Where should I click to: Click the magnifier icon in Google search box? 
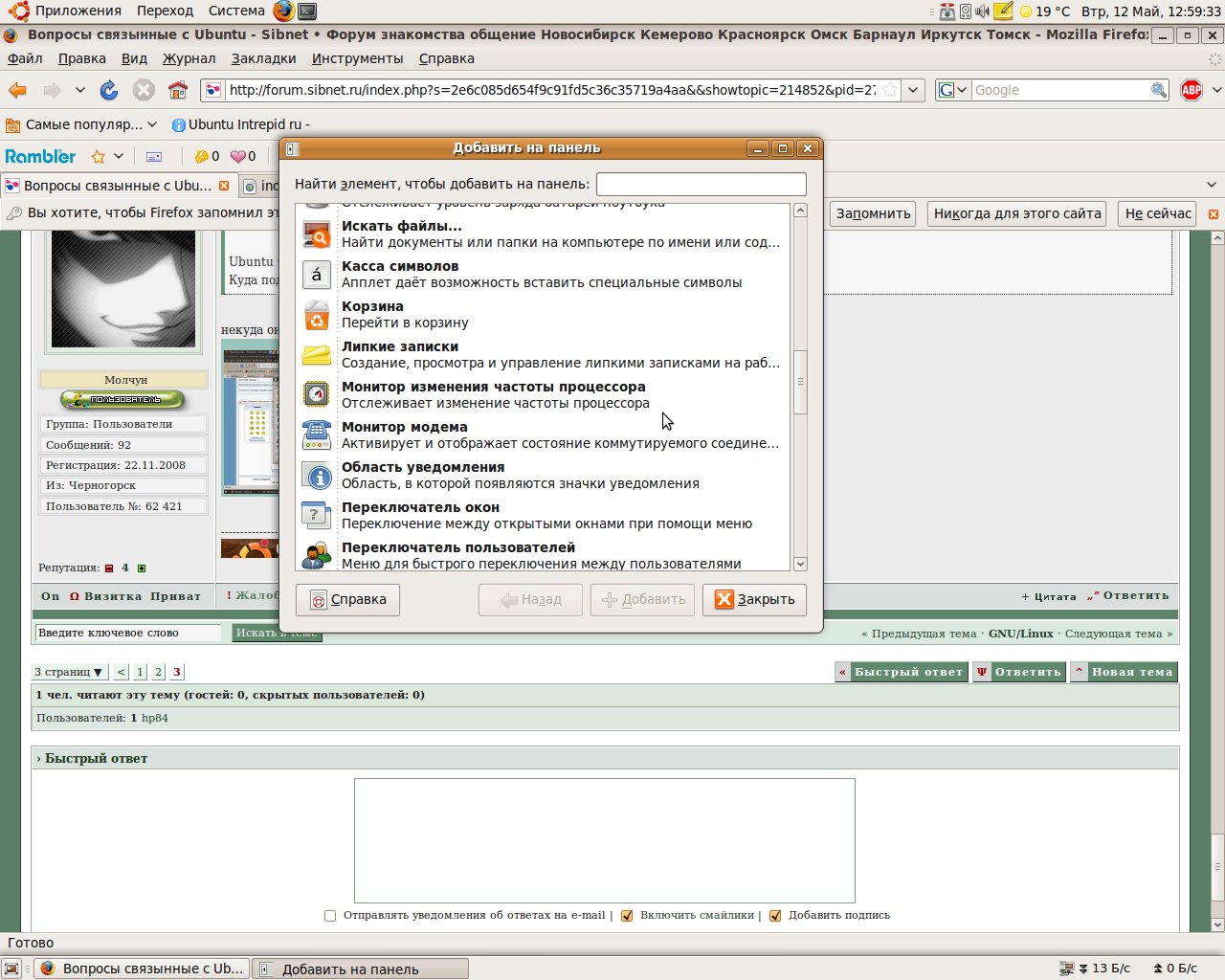pyautogui.click(x=1159, y=90)
